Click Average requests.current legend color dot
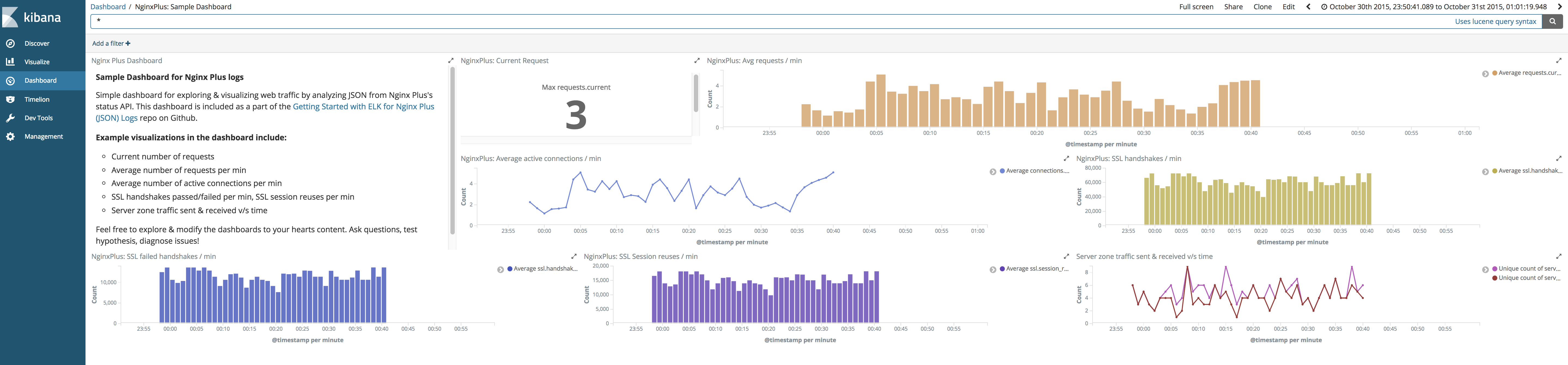This screenshot has height=365, width=1568. pos(1495,73)
